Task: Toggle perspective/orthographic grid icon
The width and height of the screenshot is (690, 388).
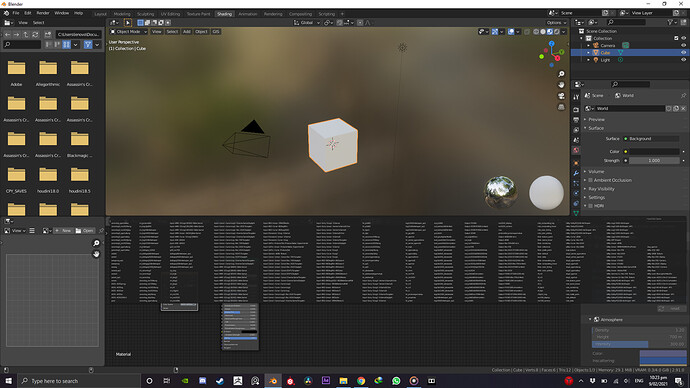Action: (x=561, y=107)
